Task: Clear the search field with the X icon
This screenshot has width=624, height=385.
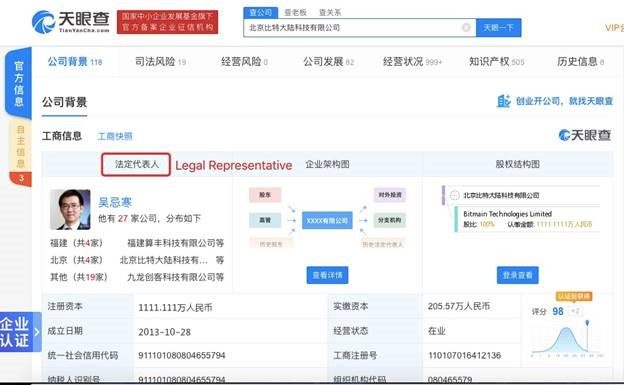Action: 466,27
